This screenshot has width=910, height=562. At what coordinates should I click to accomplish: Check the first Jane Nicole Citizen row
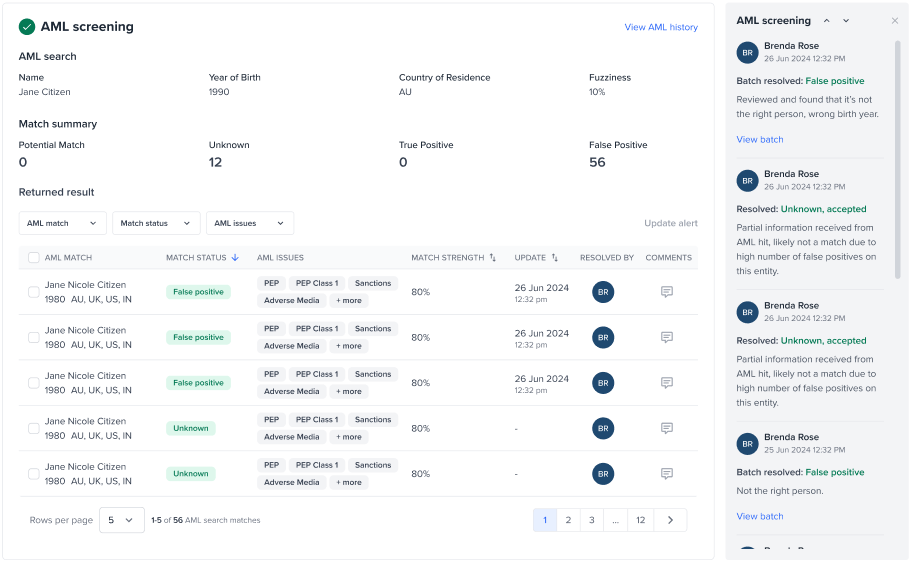34,292
